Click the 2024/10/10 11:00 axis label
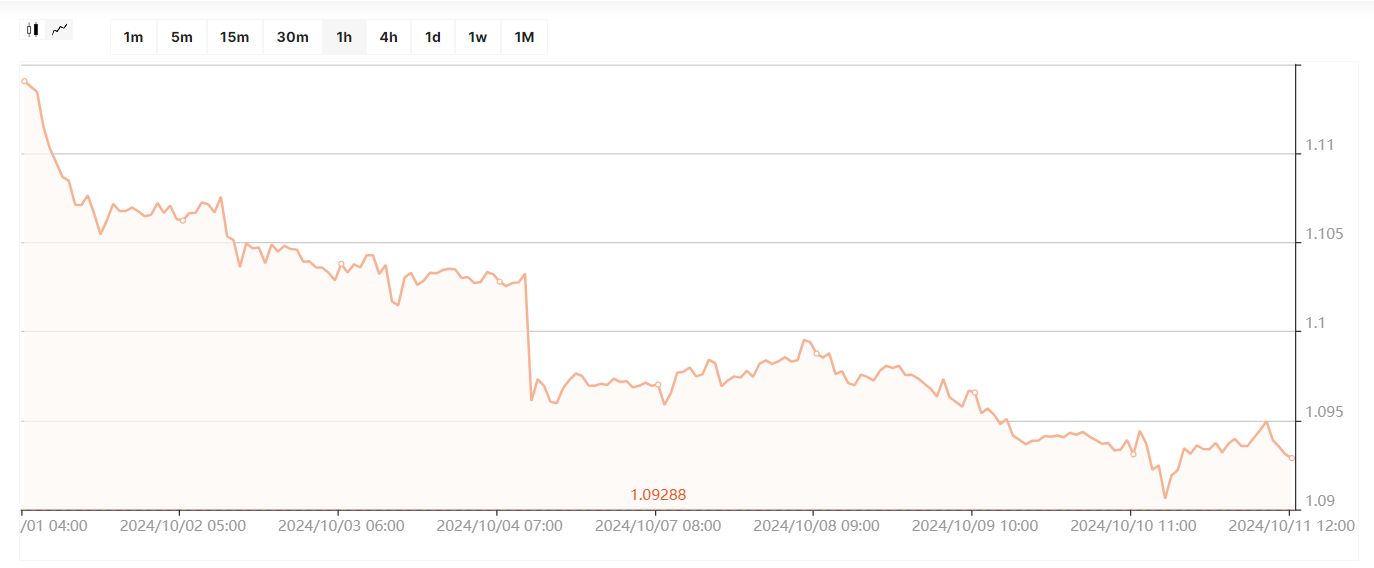1374x568 pixels. (1133, 525)
